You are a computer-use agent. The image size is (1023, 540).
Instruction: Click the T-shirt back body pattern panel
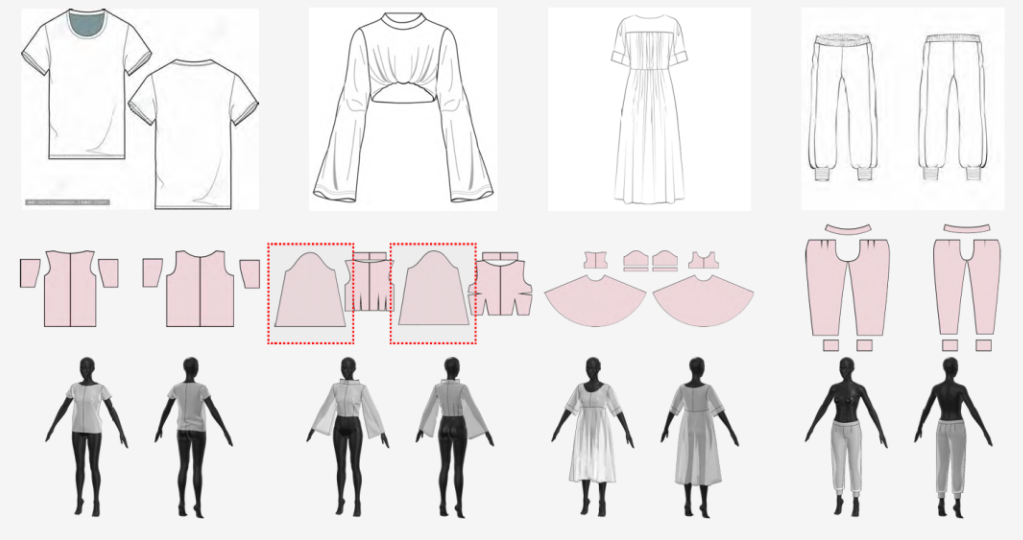point(200,288)
